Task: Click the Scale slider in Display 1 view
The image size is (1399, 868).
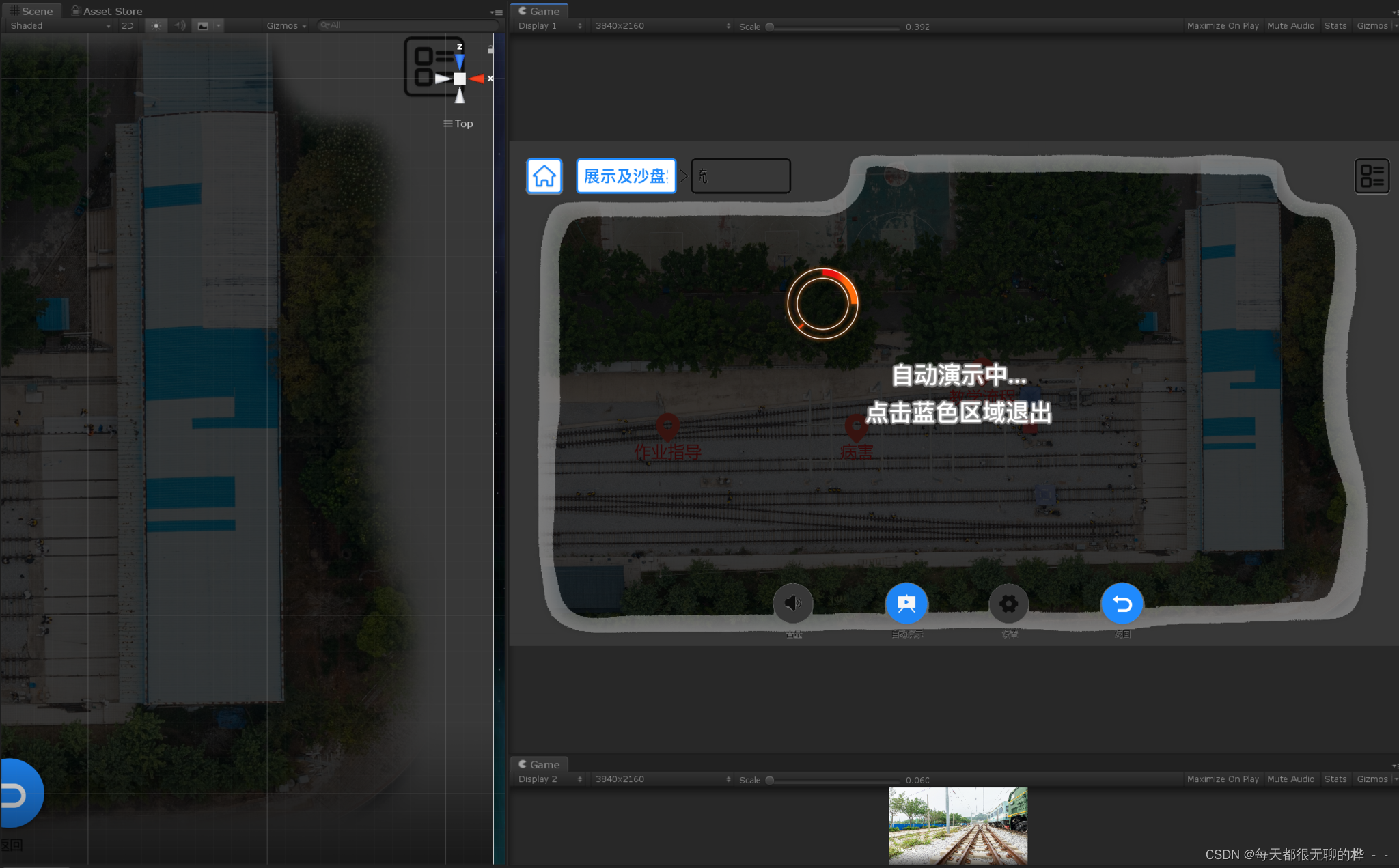Action: pyautogui.click(x=833, y=27)
